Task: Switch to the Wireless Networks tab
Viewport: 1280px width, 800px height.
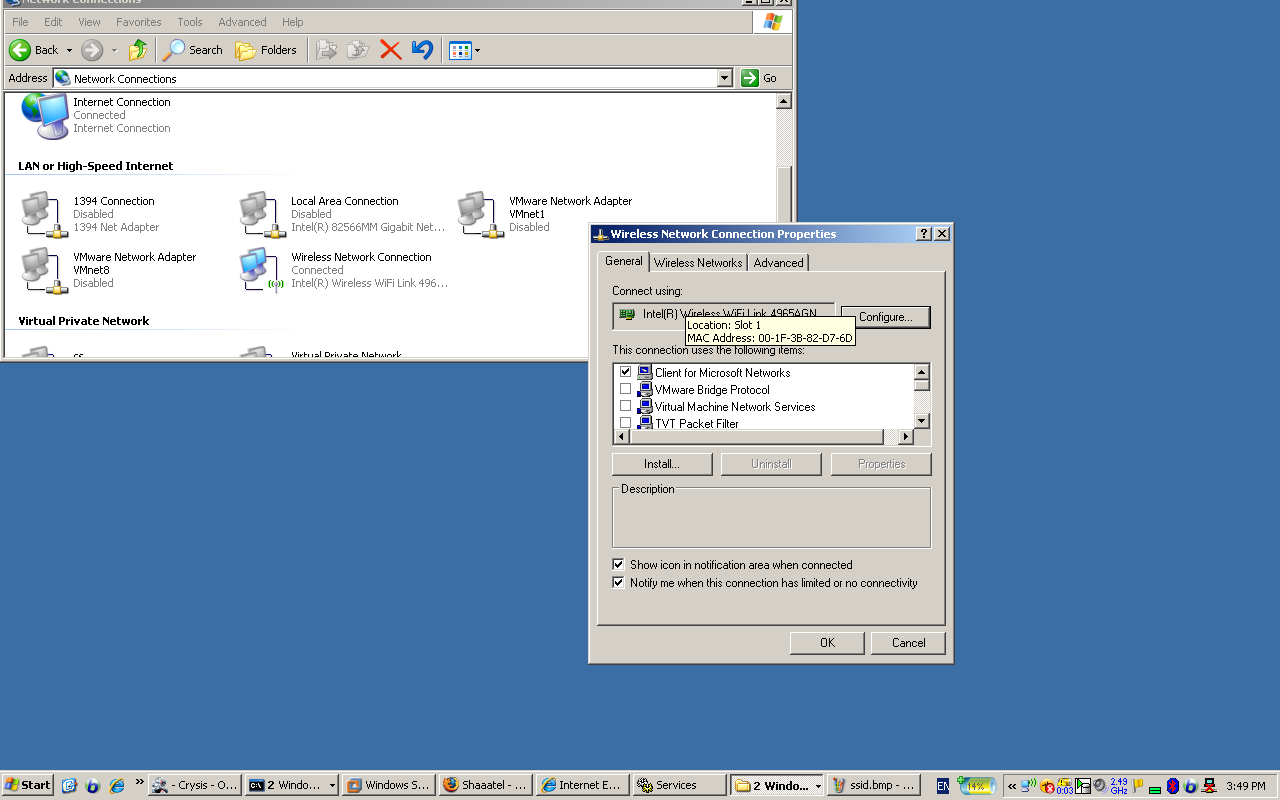Action: [698, 263]
